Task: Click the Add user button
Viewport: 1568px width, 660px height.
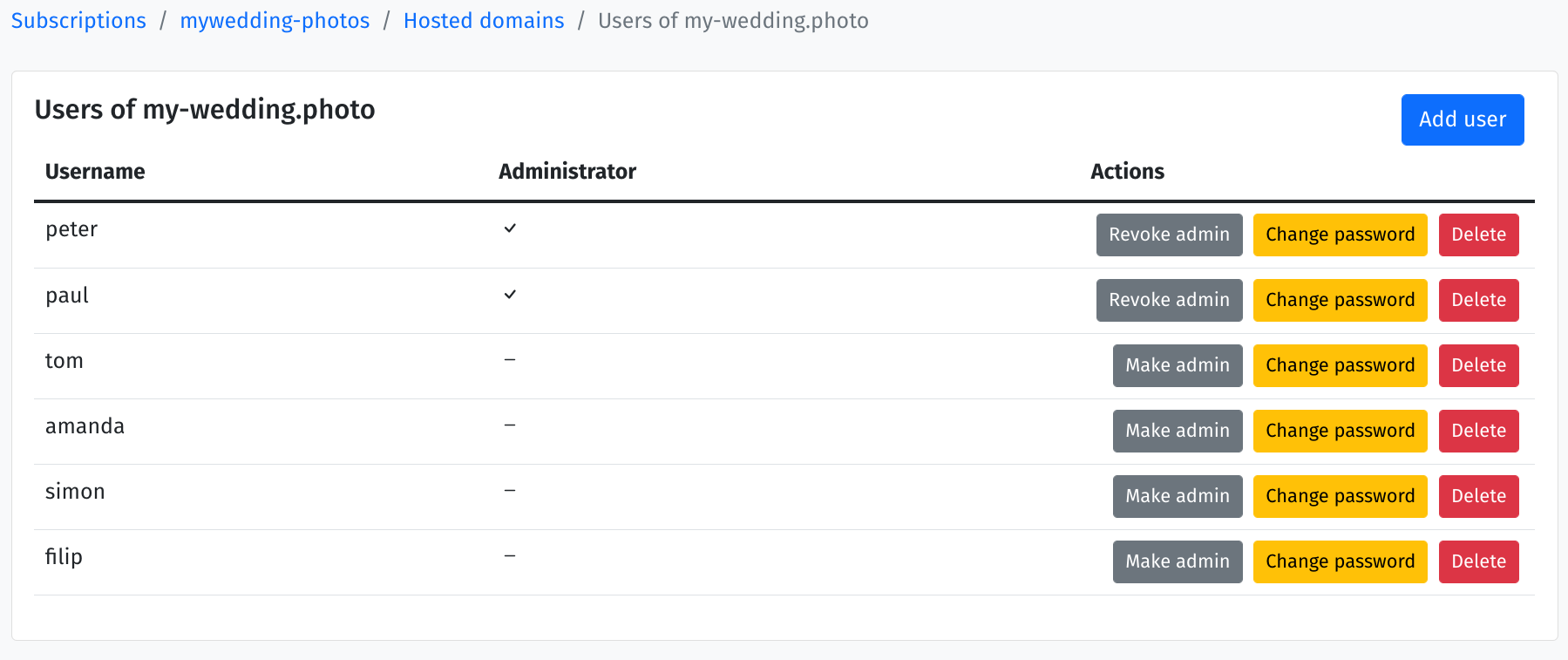Action: [1463, 119]
